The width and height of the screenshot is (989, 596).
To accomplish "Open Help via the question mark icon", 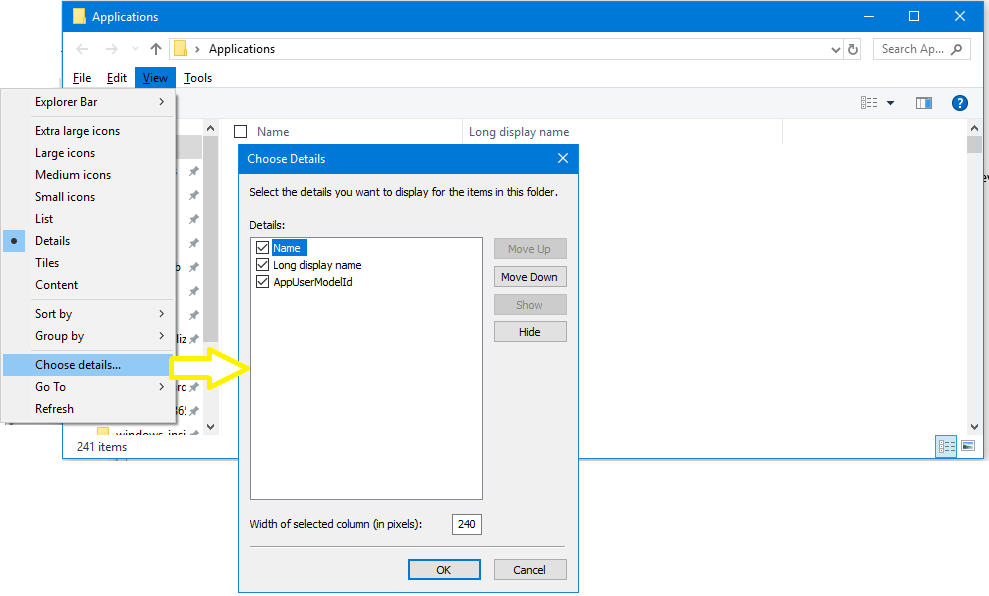I will pyautogui.click(x=959, y=102).
